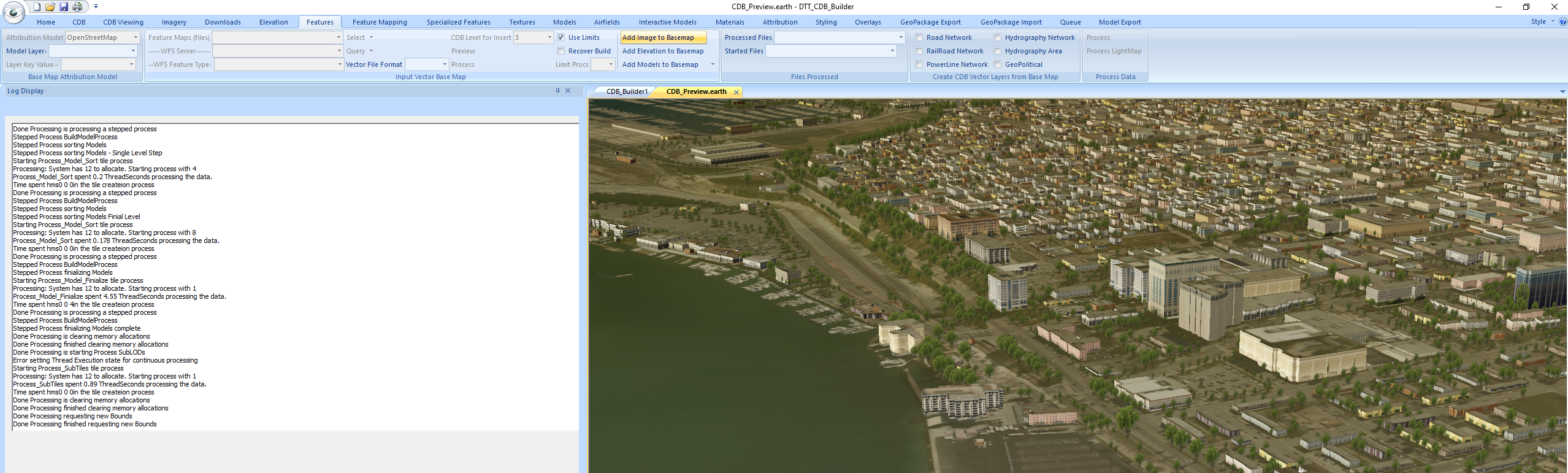Switch to the CDB Viewing ribbon tab

(x=123, y=22)
